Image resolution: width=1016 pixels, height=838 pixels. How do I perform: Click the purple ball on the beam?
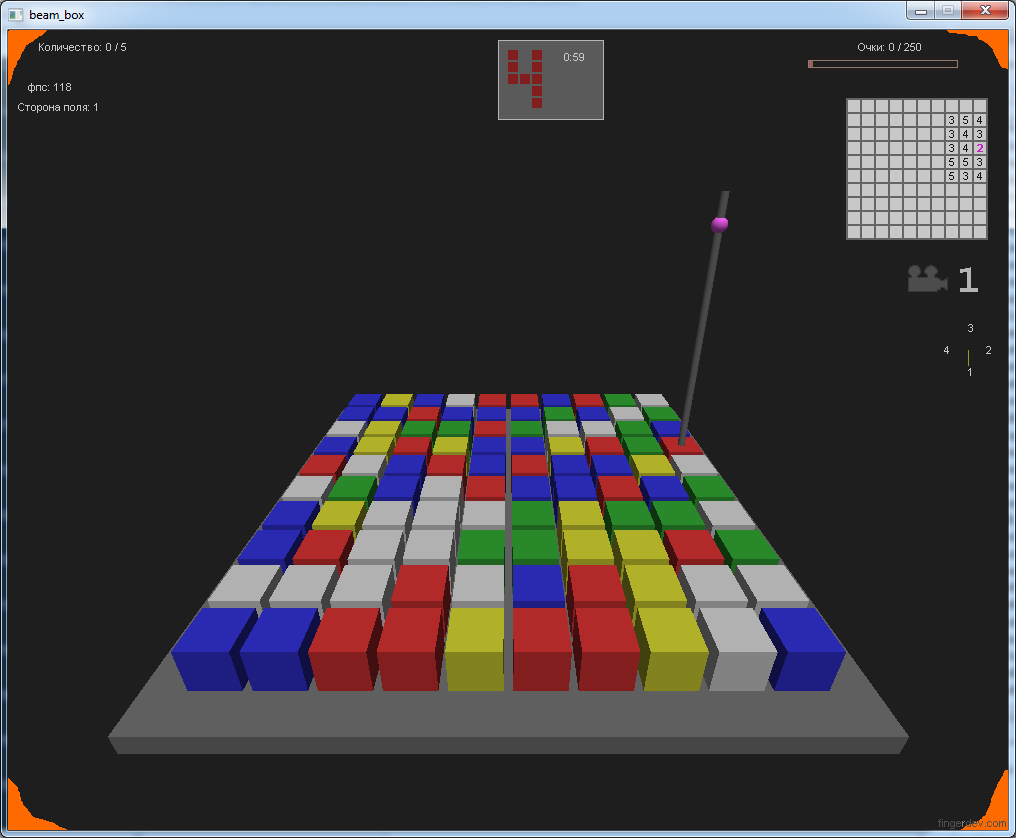pos(719,224)
